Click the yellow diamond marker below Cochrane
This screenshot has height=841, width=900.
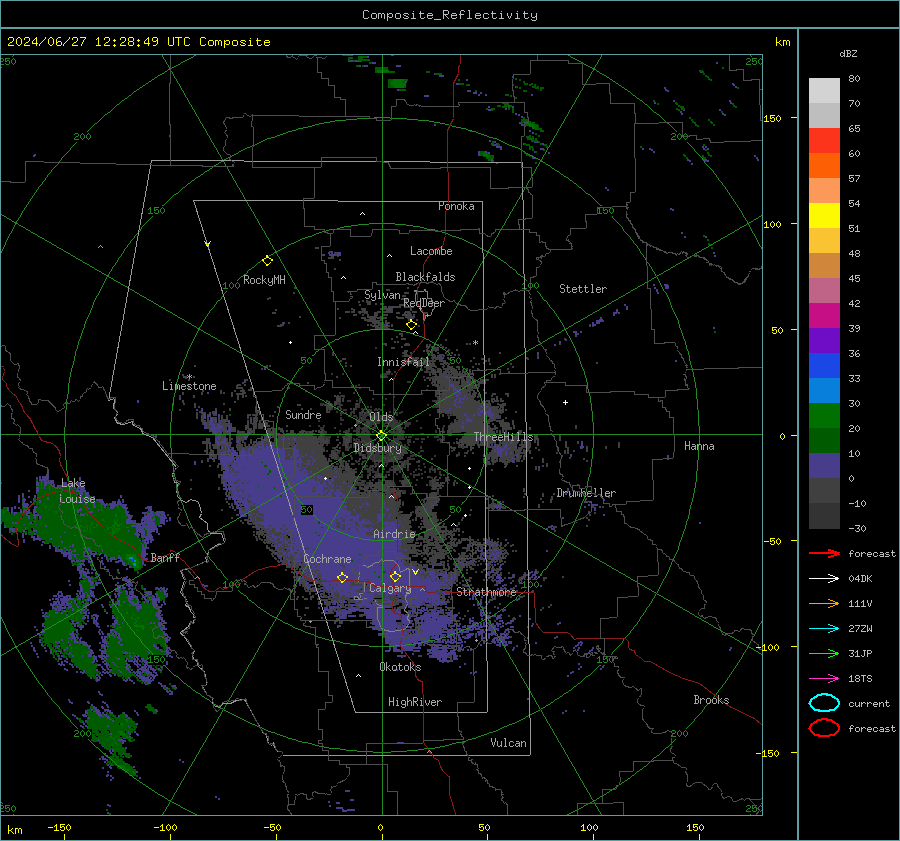(342, 577)
